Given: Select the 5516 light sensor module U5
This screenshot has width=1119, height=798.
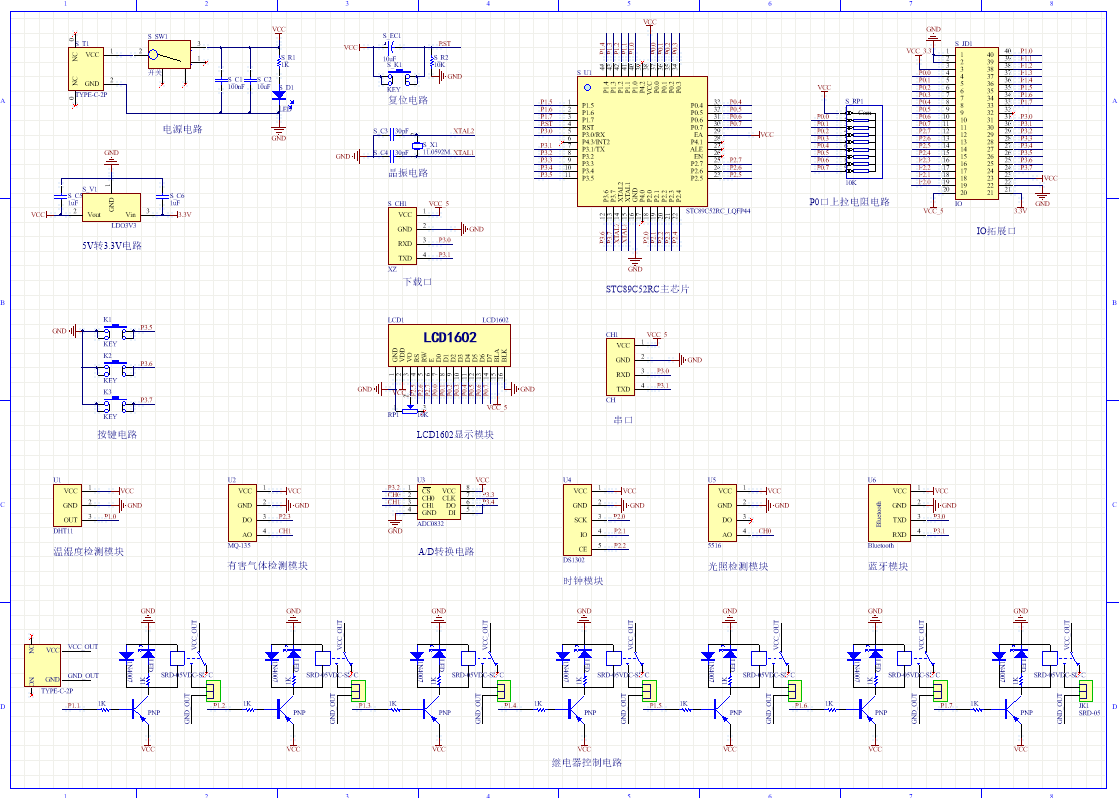Looking at the screenshot, I should (724, 513).
